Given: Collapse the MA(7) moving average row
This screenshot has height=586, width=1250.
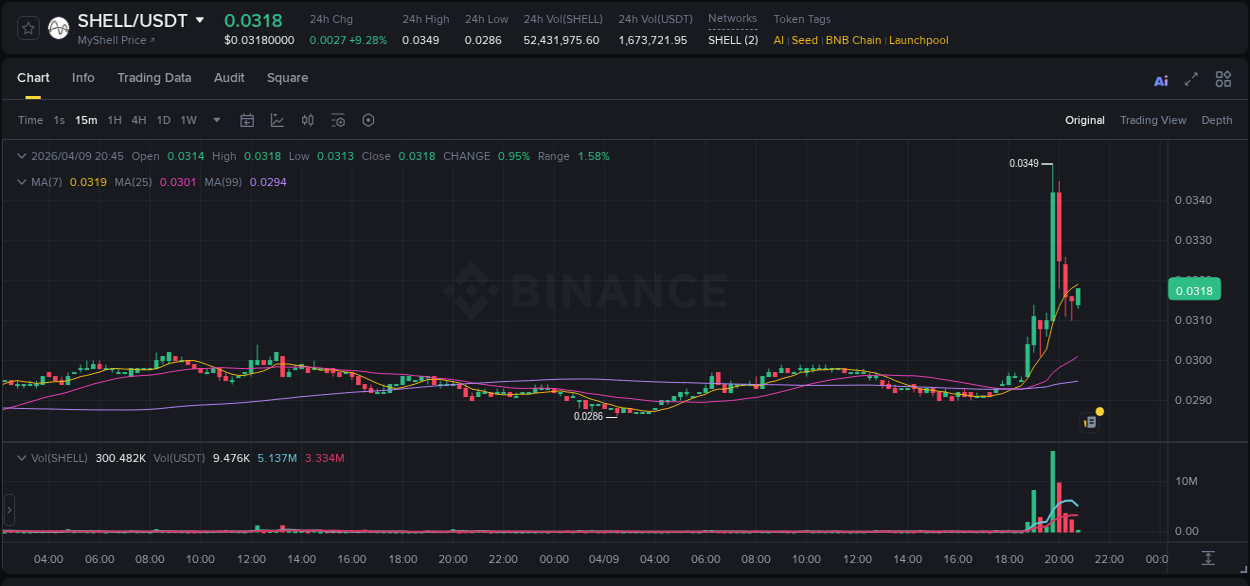Looking at the screenshot, I should pyautogui.click(x=22, y=182).
